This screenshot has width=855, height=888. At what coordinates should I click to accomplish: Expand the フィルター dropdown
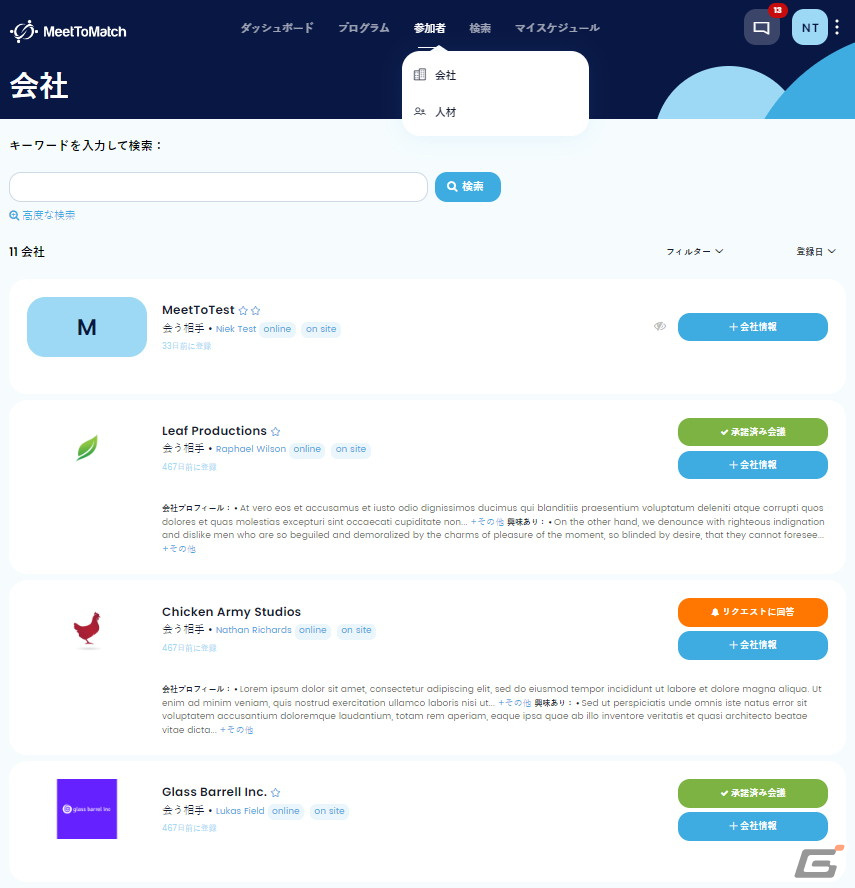point(694,251)
